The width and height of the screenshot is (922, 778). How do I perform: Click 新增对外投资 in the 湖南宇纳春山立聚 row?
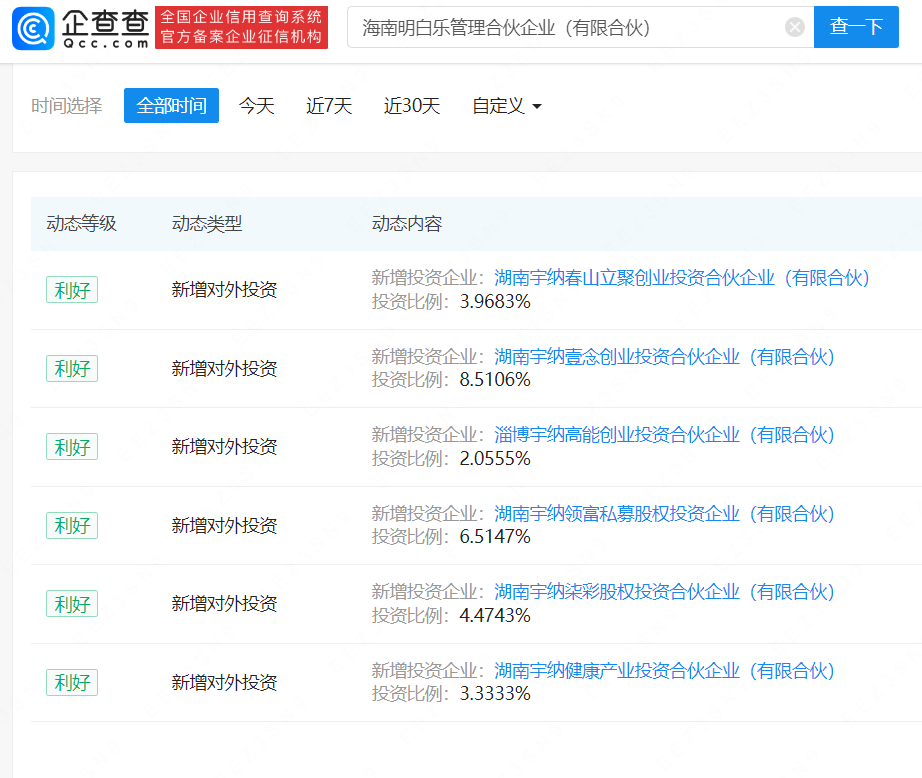(224, 289)
